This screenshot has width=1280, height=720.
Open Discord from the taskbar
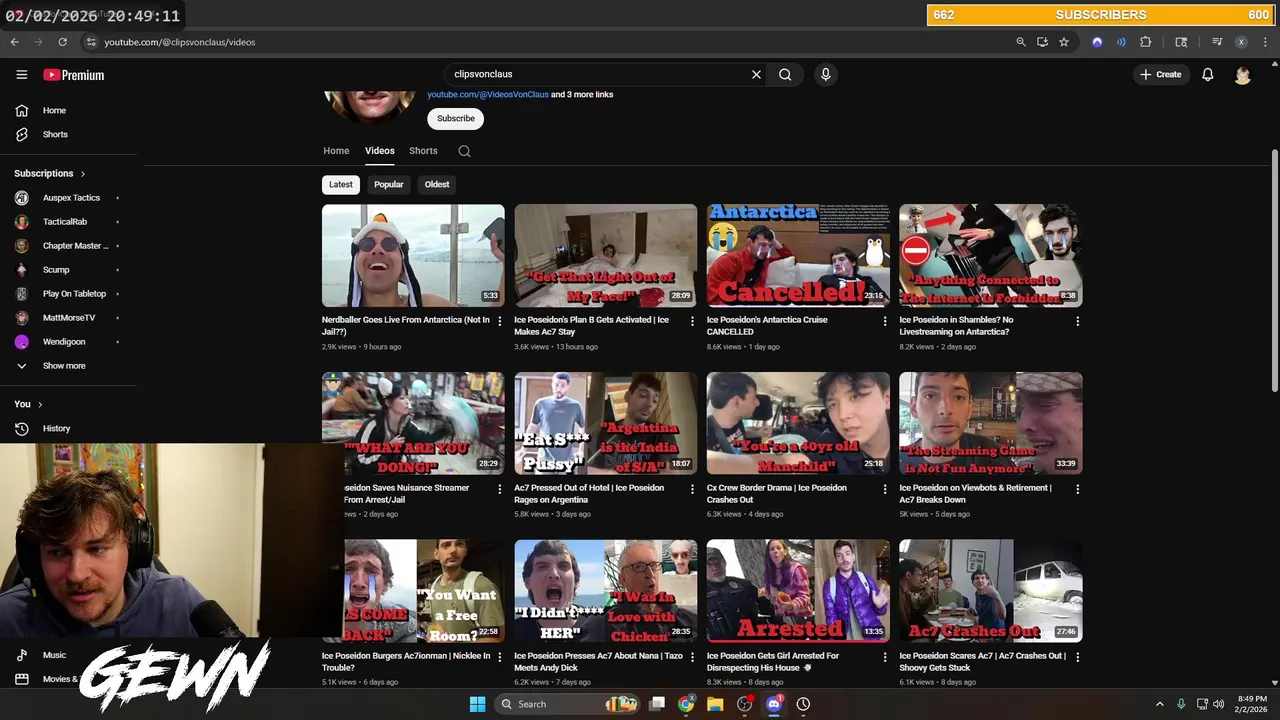[773, 704]
